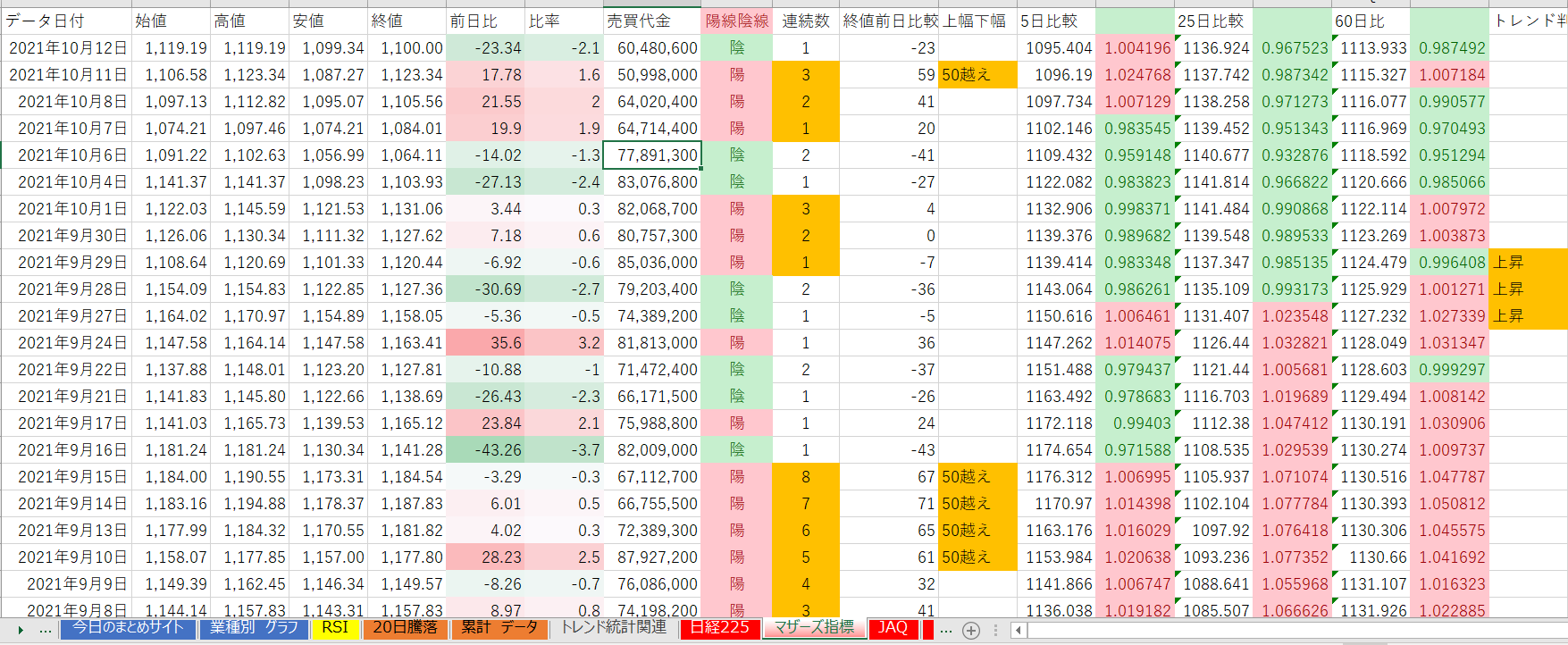Click the date cell 2021年10月6日
The width and height of the screenshot is (1568, 645).
point(67,155)
